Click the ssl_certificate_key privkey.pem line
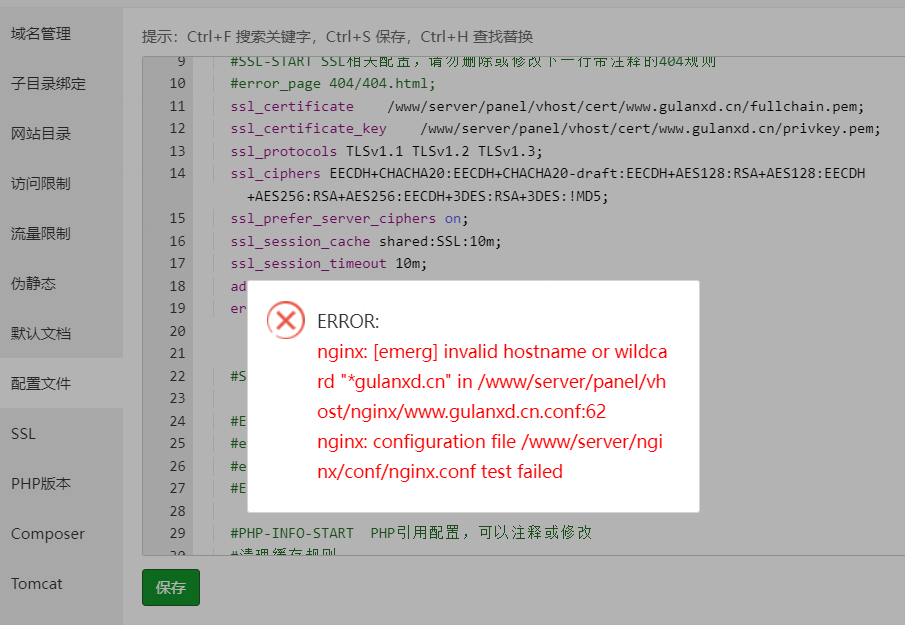The image size is (905, 625). coord(555,129)
